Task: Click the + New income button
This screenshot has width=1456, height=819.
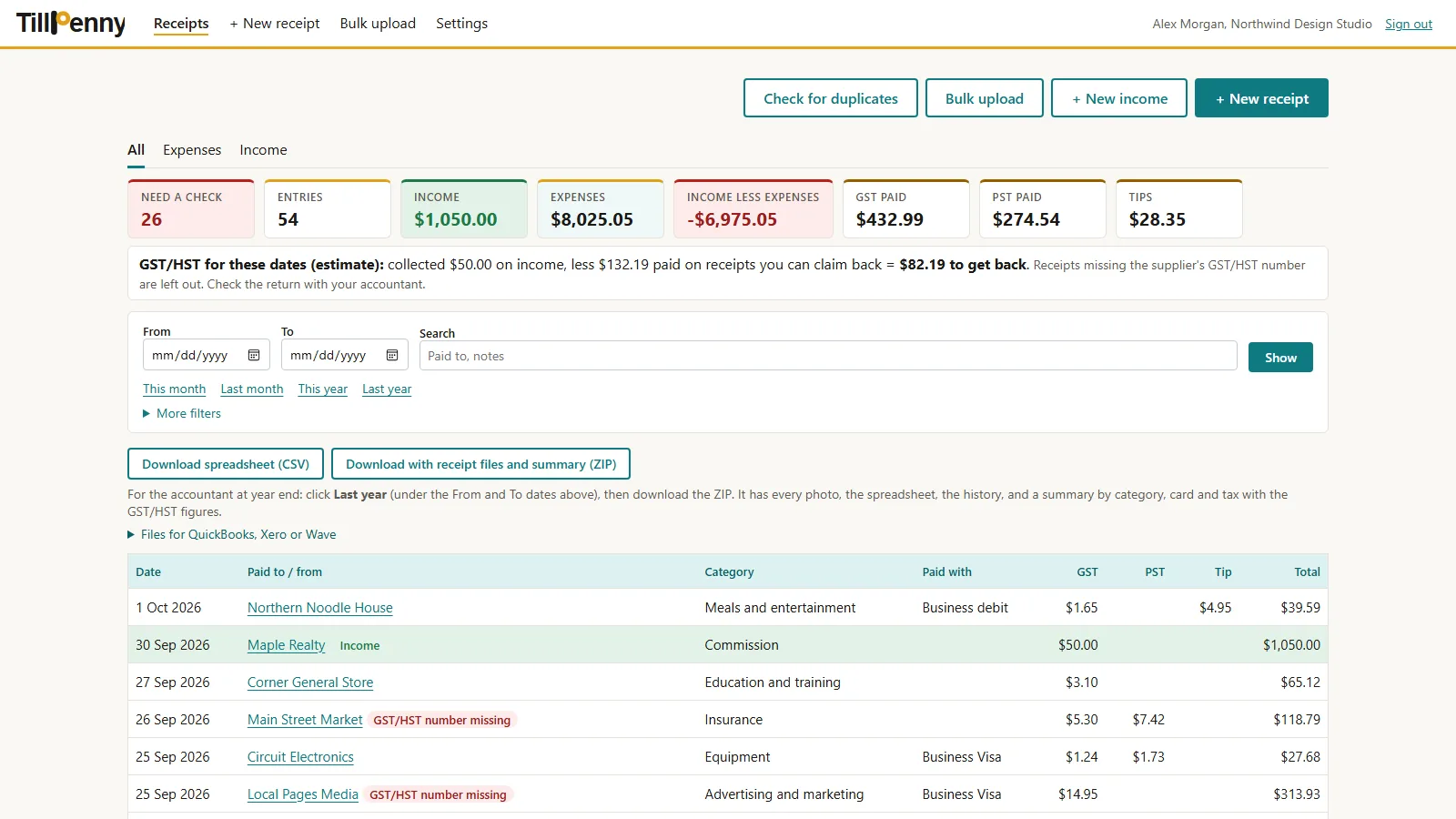Action: (x=1119, y=98)
